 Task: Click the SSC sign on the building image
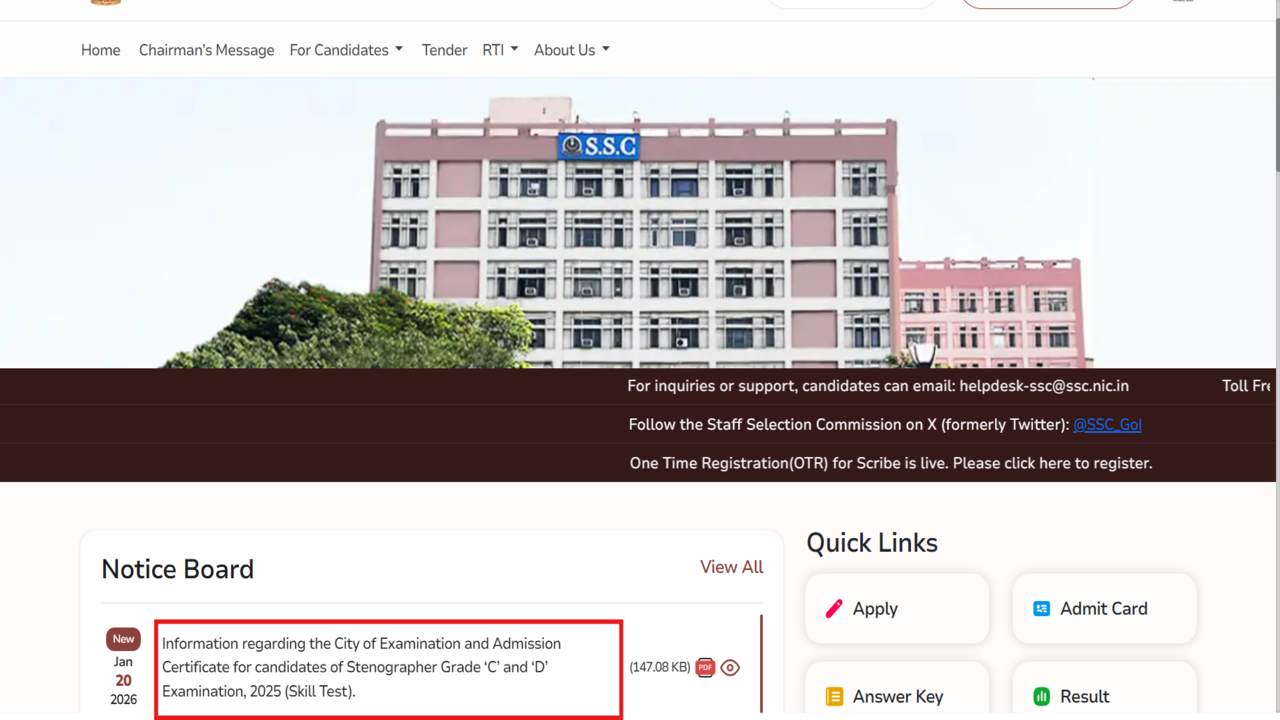point(598,146)
